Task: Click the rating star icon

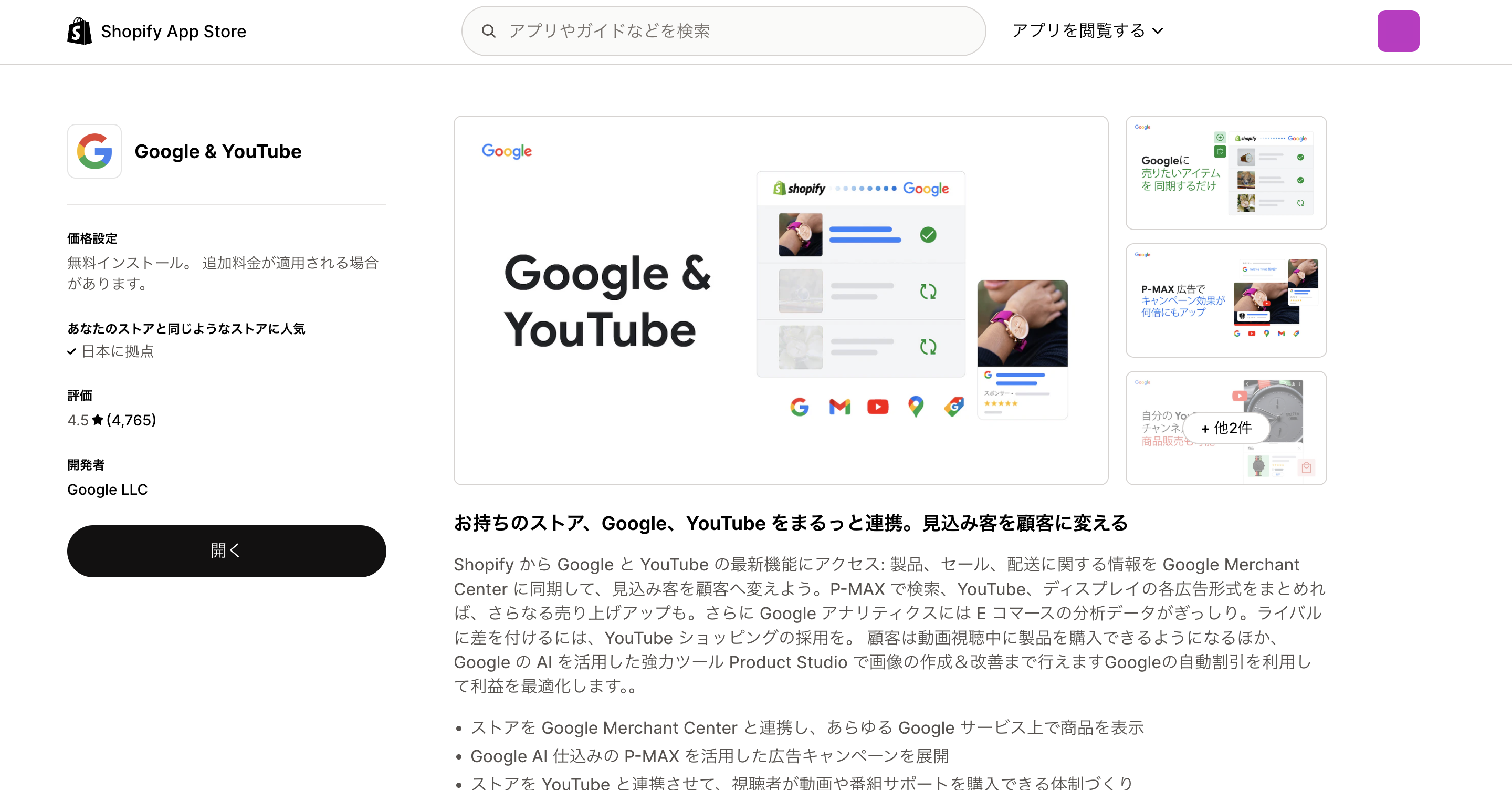Action: (98, 420)
